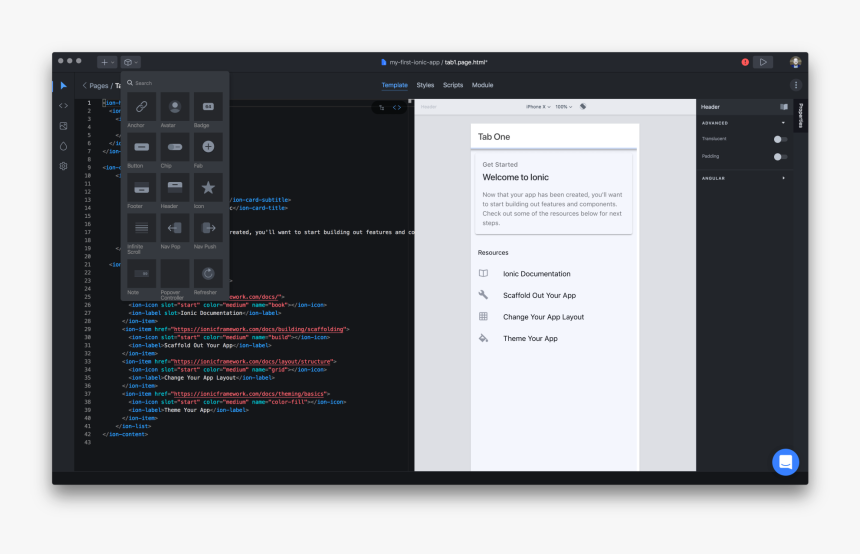The height and width of the screenshot is (554, 860).
Task: Open the 100% zoom dropdown
Action: tap(563, 107)
